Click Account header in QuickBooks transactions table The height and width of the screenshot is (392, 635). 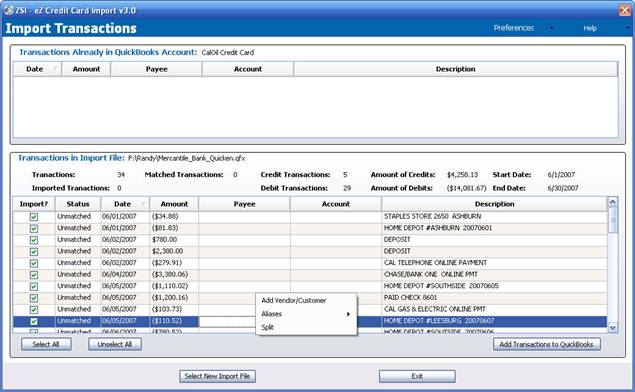click(x=248, y=69)
